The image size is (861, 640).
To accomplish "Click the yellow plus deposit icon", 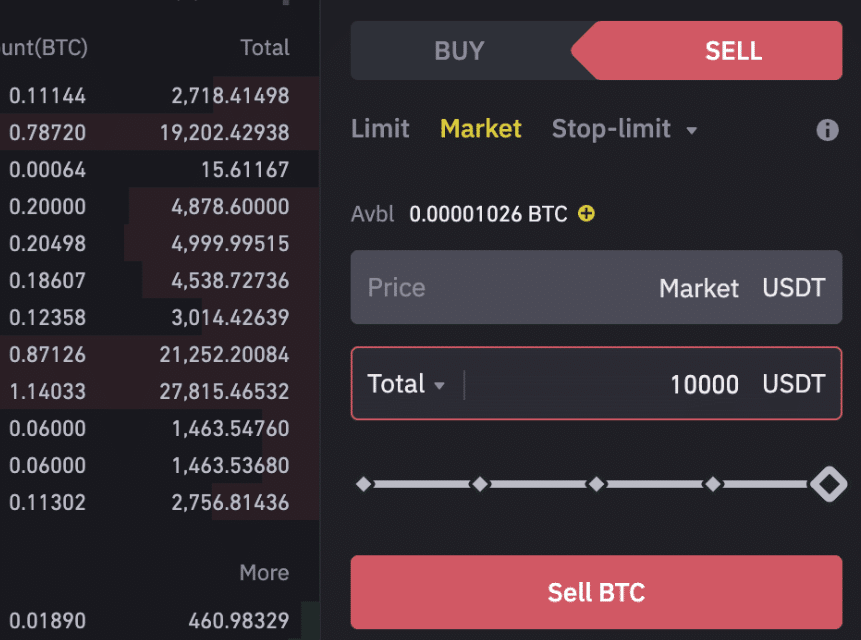I will point(586,213).
